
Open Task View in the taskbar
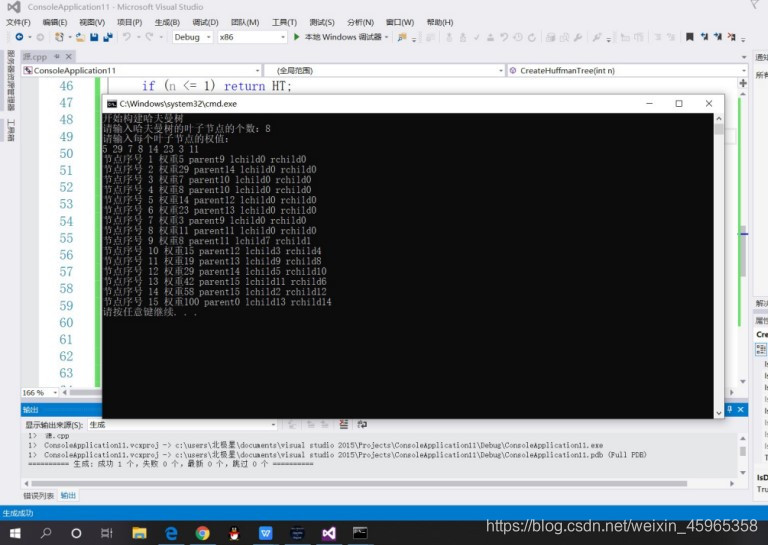tap(107, 533)
